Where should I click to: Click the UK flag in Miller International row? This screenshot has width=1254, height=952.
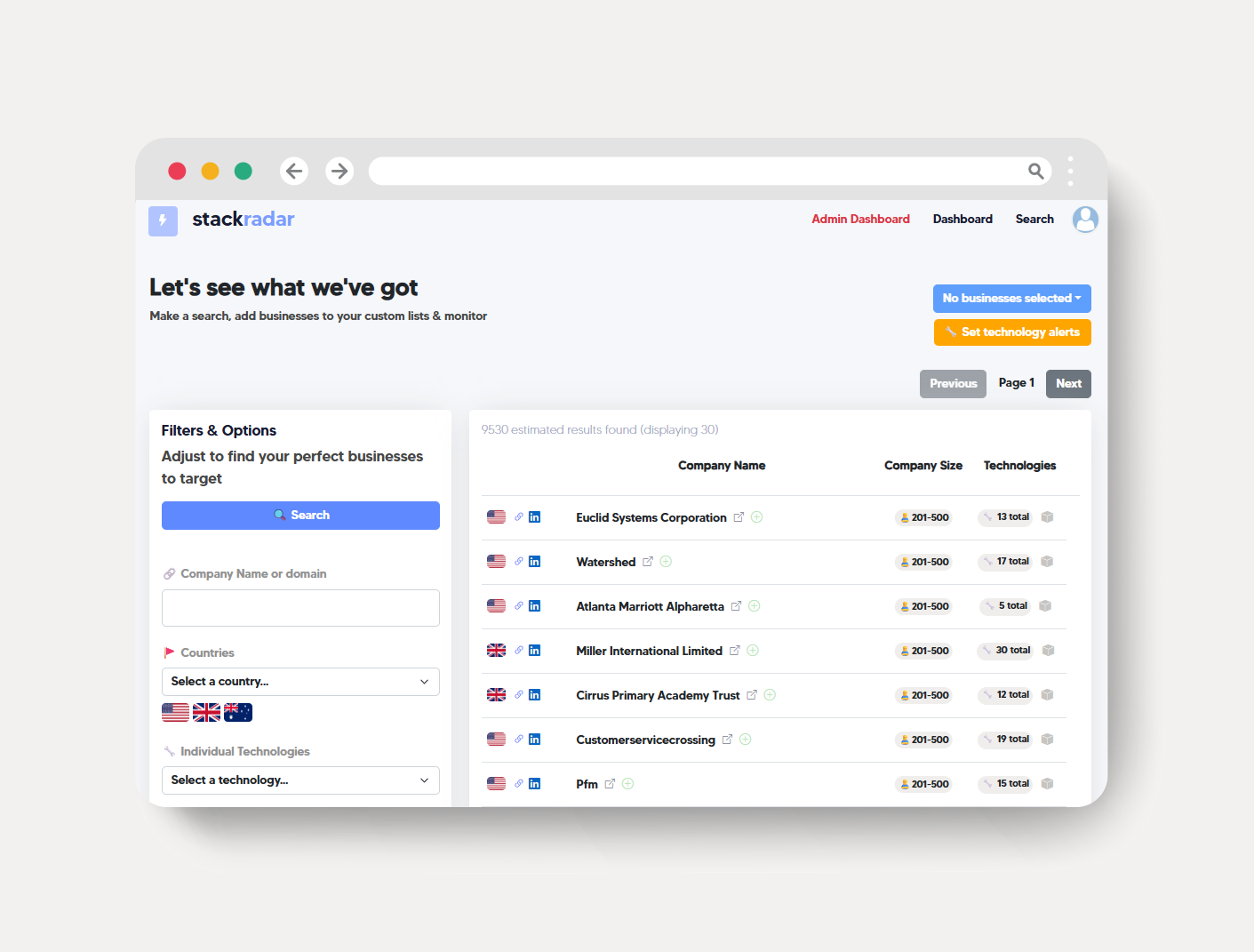496,651
